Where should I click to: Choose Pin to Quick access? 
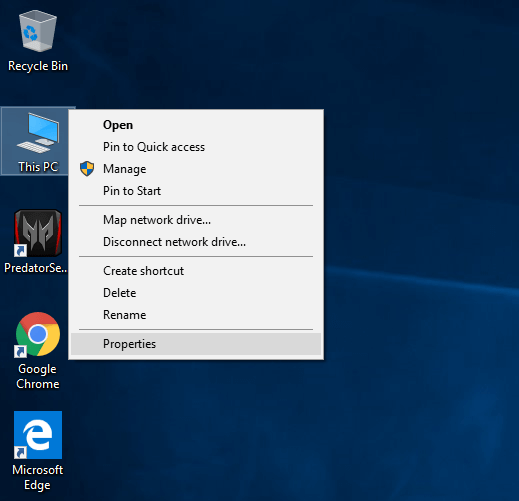(196, 147)
